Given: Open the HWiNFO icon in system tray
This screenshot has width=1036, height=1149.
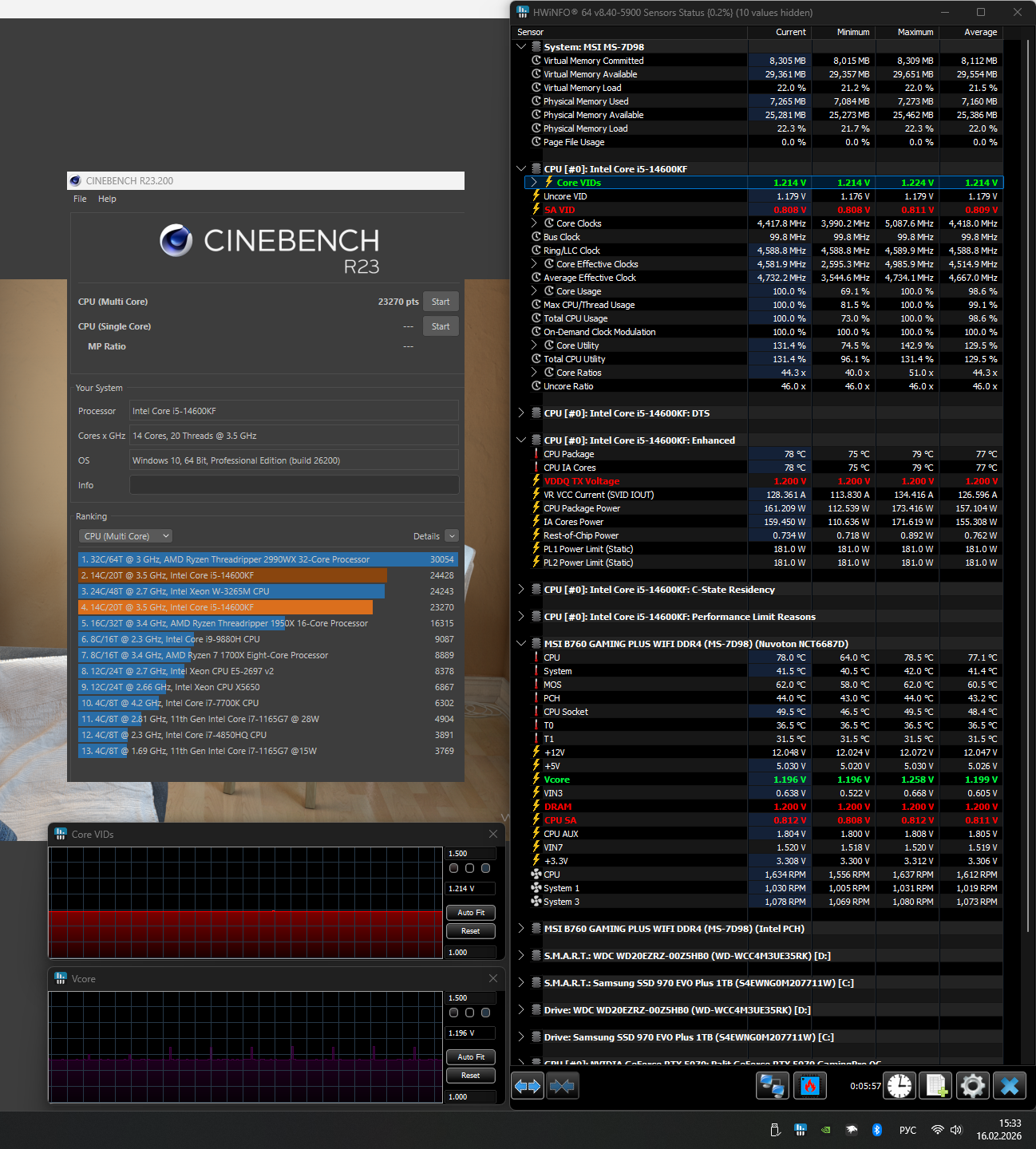Looking at the screenshot, I should (801, 1130).
